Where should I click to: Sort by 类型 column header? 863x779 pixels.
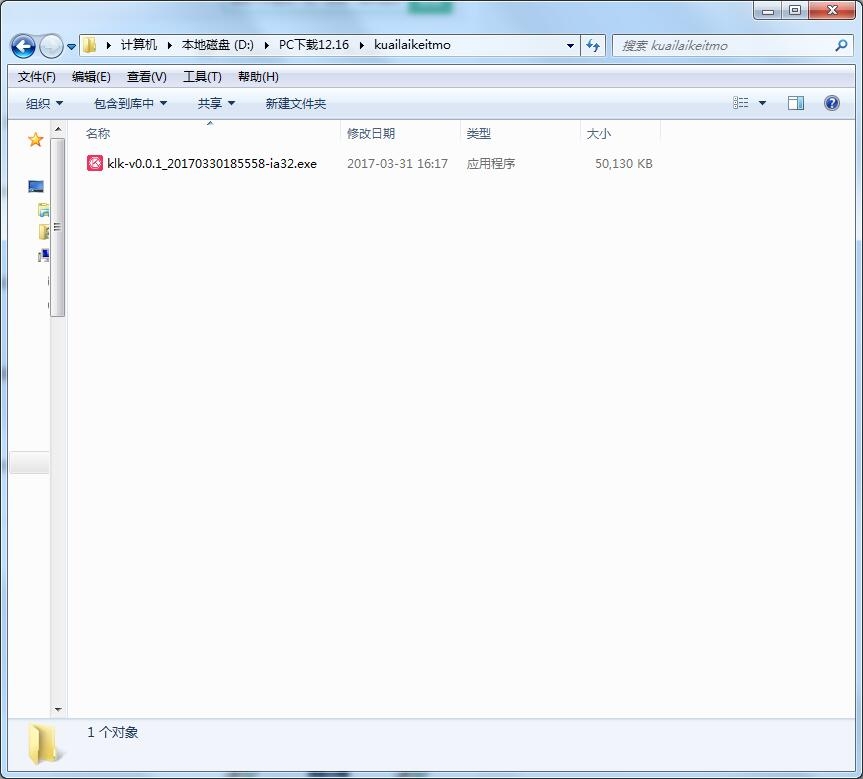click(478, 134)
